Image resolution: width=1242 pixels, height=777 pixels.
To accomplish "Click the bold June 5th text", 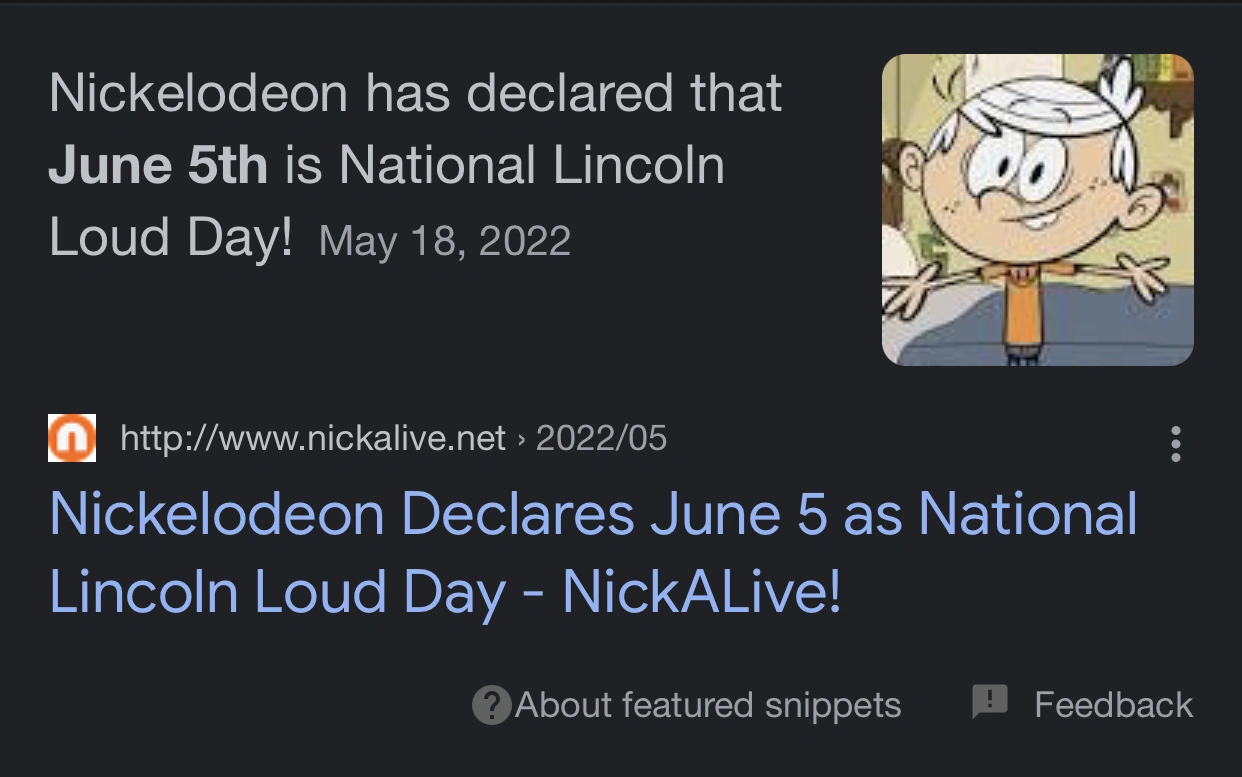I will coord(158,165).
